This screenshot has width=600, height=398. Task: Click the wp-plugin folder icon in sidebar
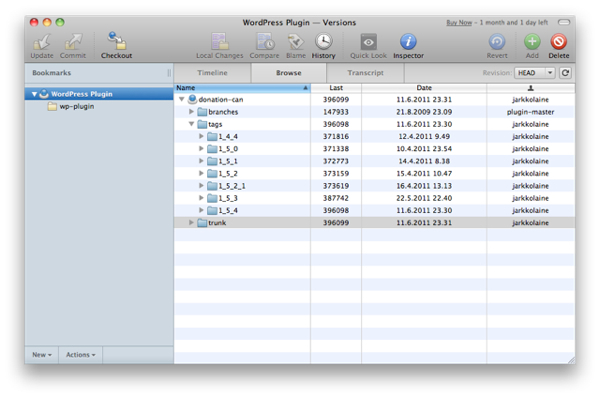click(52, 106)
